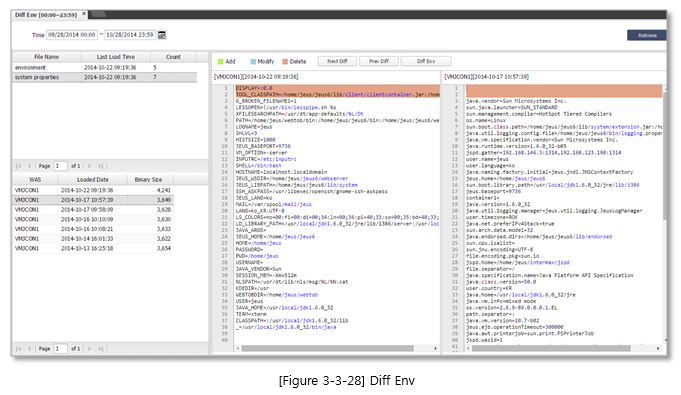The width and height of the screenshot is (681, 395).
Task: Click the java.vendor=Sun Microsystems Inc. line
Action: pyautogui.click(x=516, y=101)
